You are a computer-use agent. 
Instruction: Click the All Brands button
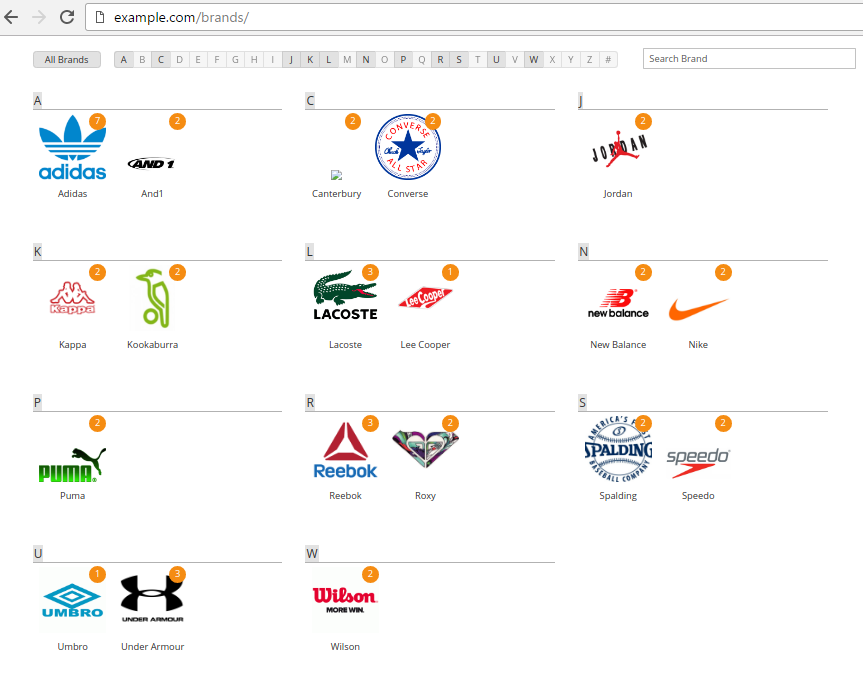tap(67, 59)
